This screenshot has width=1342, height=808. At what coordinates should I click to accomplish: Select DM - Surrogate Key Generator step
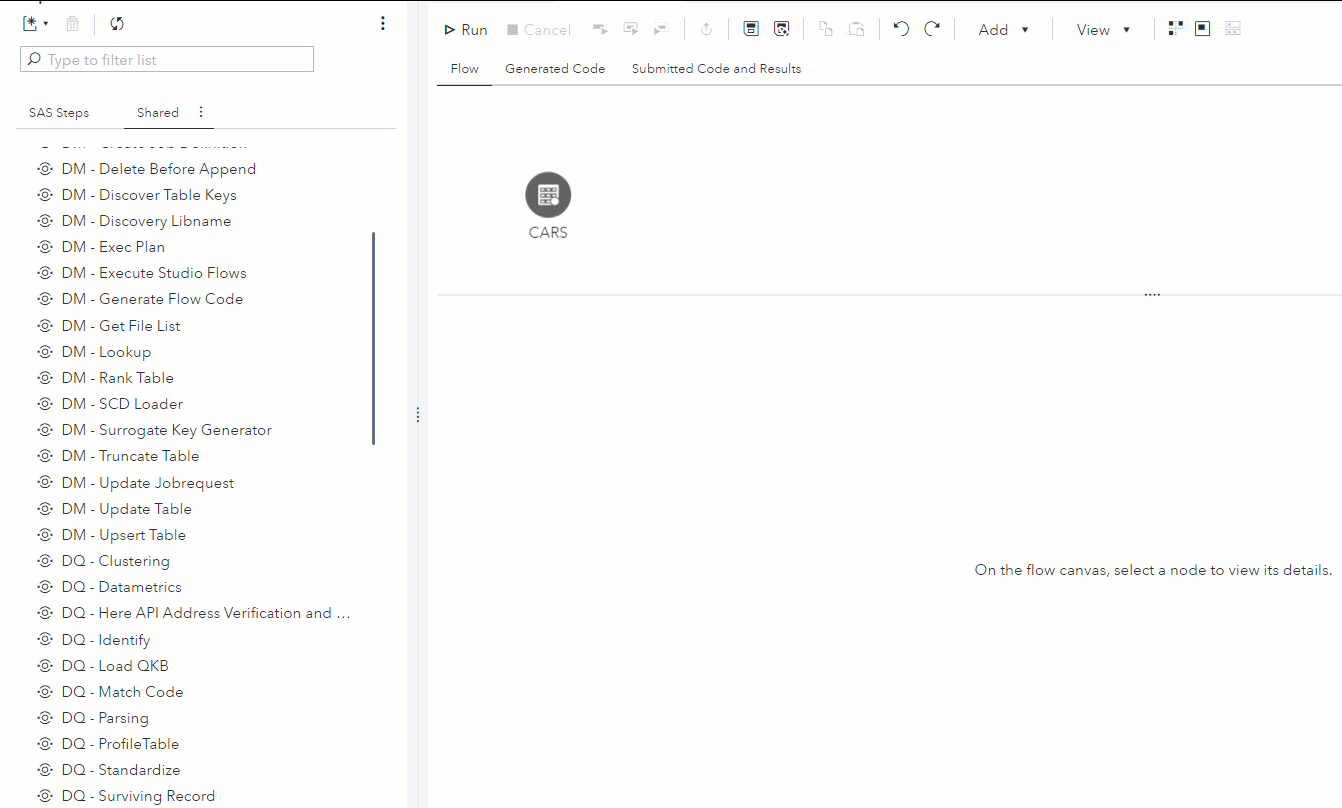(x=166, y=430)
